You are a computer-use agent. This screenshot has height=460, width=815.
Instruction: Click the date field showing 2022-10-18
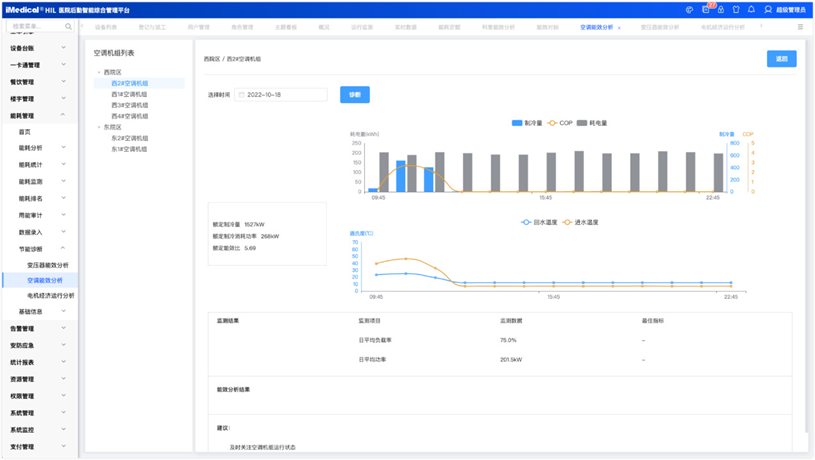[x=281, y=95]
